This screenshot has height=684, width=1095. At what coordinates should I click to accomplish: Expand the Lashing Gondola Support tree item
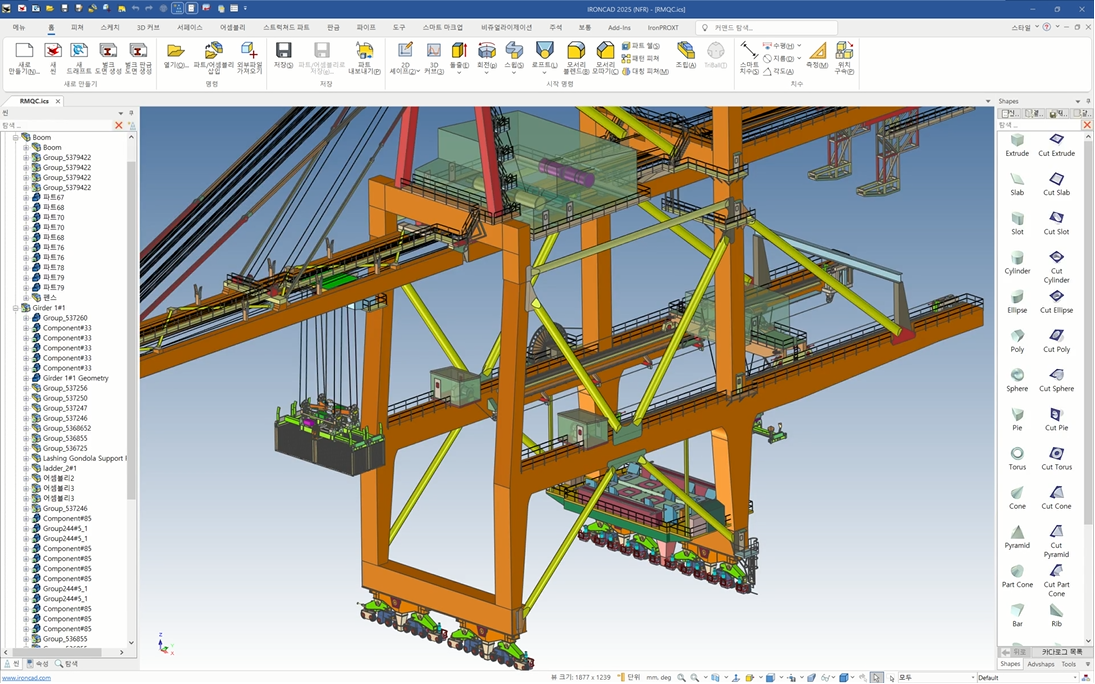26,458
